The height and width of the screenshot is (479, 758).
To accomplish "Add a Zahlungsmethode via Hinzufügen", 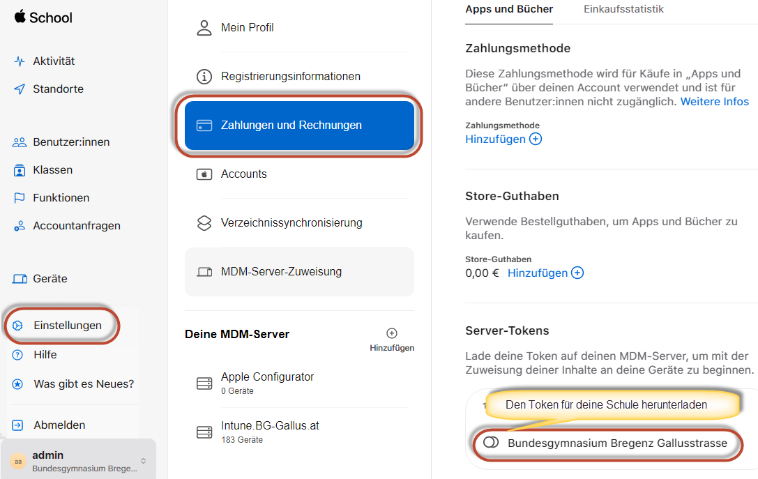I will coord(503,139).
